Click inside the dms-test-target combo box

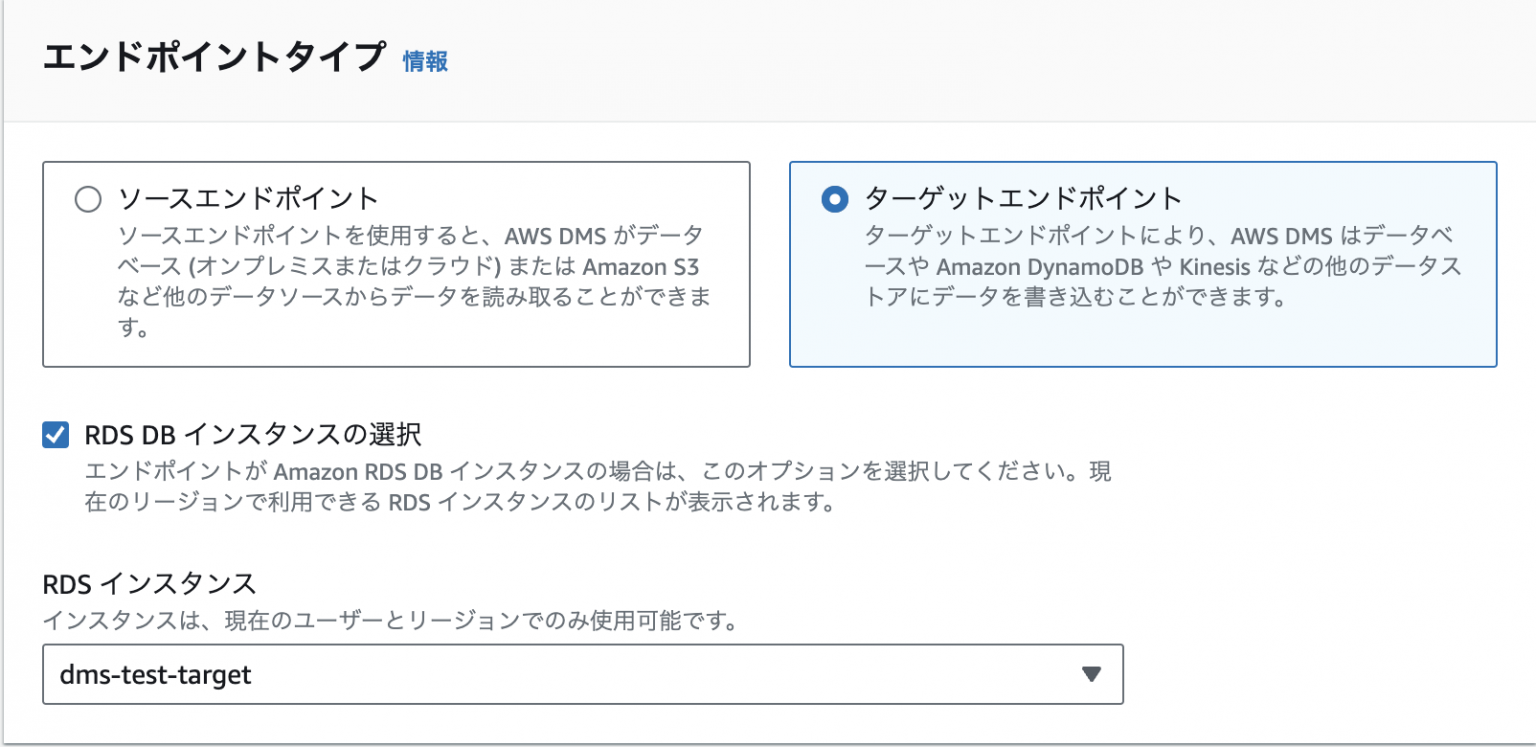point(500,675)
